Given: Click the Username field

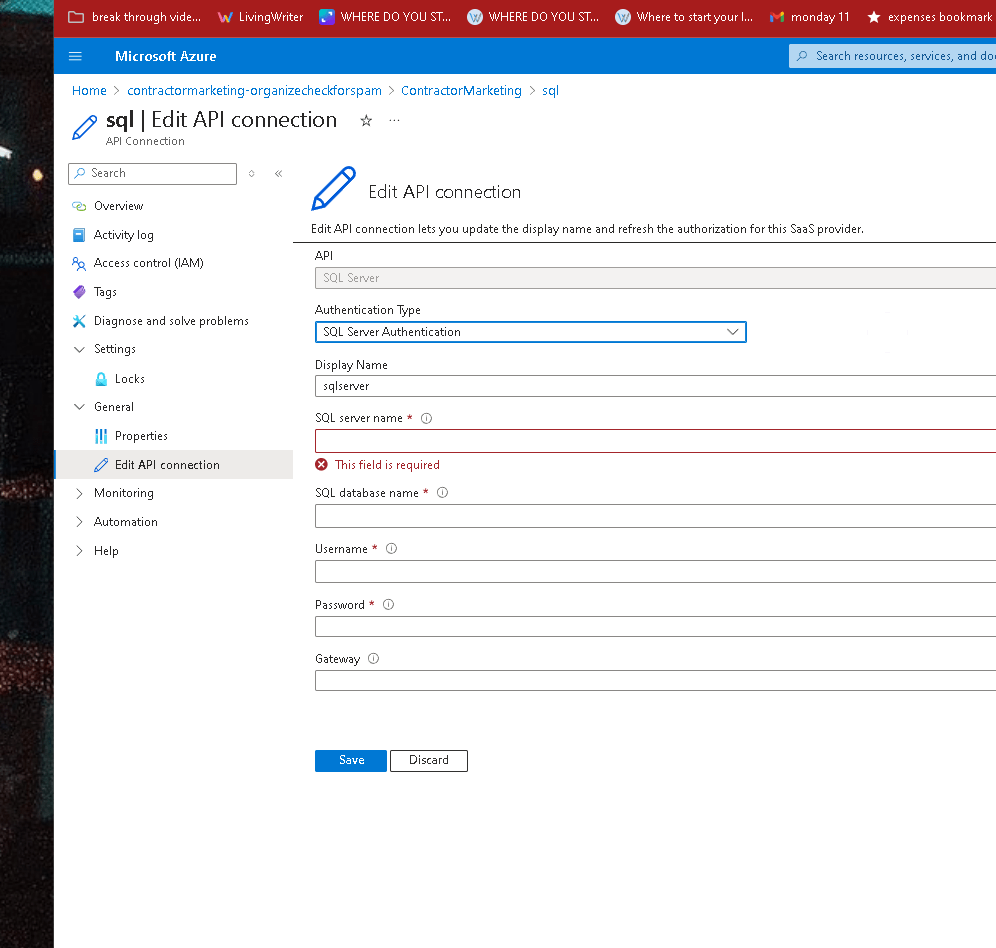Looking at the screenshot, I should (656, 571).
